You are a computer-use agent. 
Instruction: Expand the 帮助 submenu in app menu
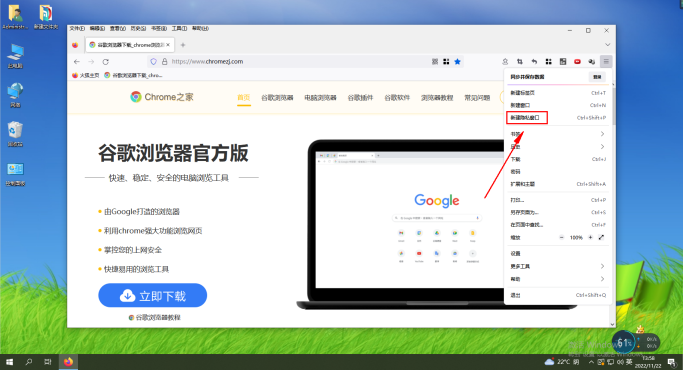(x=558, y=279)
